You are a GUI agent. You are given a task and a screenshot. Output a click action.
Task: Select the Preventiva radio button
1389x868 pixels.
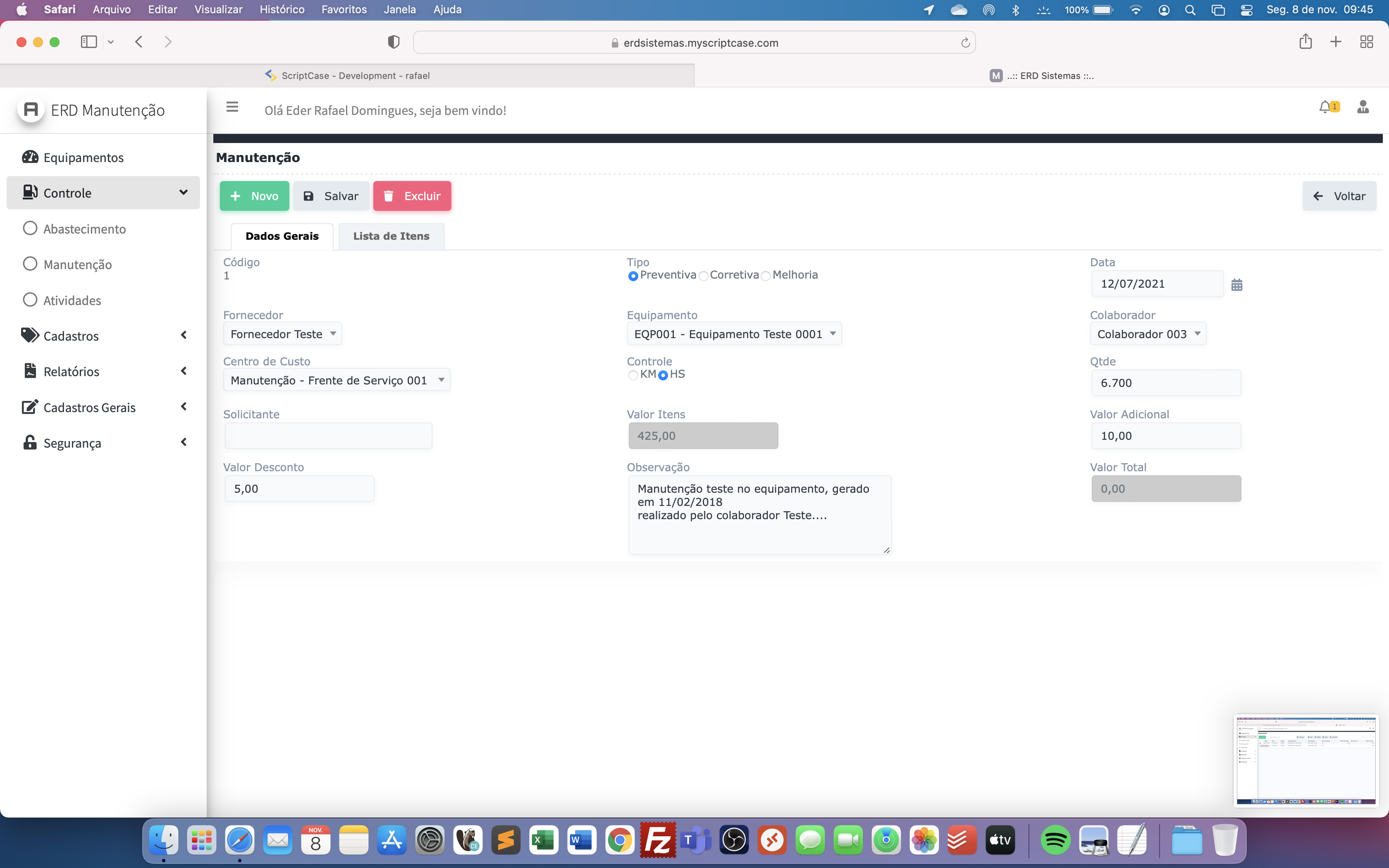(633, 276)
